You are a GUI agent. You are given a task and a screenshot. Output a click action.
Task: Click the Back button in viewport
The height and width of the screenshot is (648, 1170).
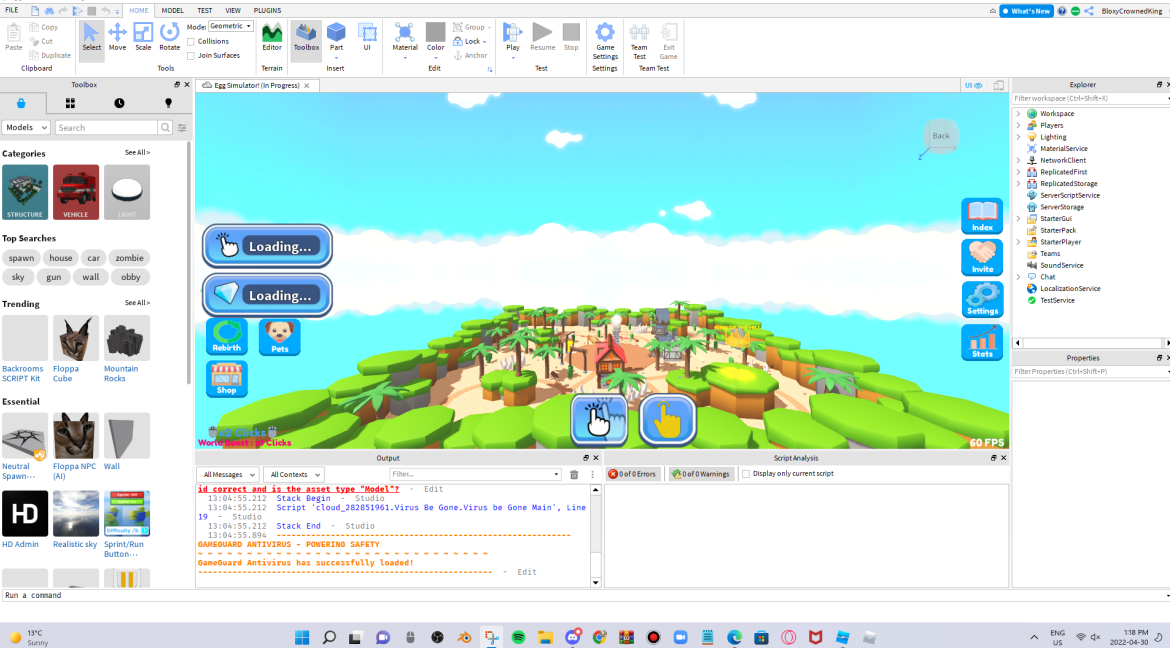pyautogui.click(x=941, y=136)
